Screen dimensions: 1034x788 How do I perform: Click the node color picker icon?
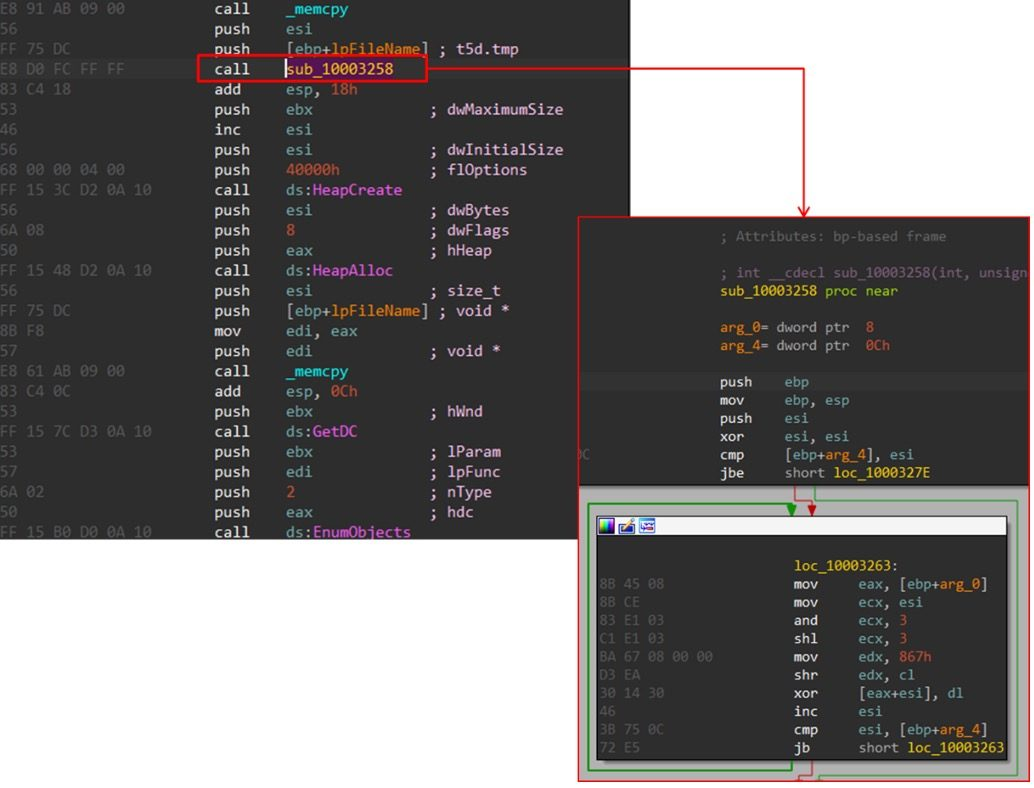coord(606,526)
